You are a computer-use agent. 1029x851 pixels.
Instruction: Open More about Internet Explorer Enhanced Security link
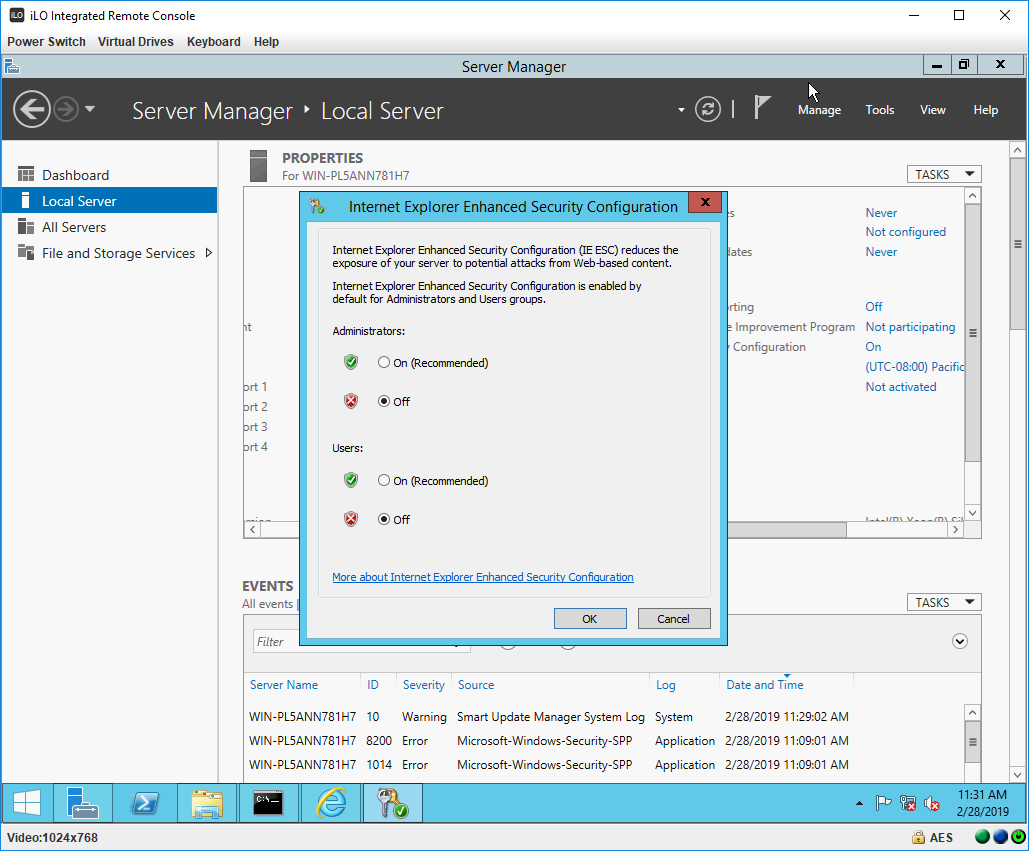[x=482, y=577]
